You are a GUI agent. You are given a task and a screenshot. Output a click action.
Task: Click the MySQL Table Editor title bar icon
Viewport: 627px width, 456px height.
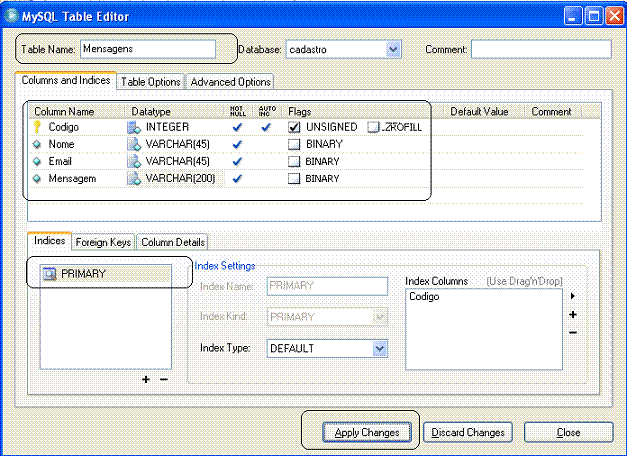[x=11, y=16]
